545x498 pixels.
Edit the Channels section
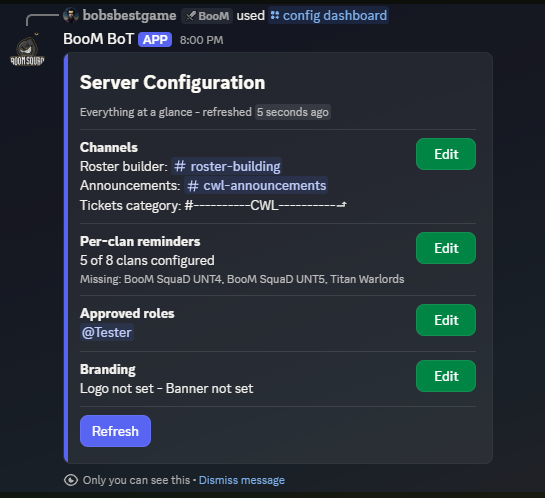coord(446,154)
